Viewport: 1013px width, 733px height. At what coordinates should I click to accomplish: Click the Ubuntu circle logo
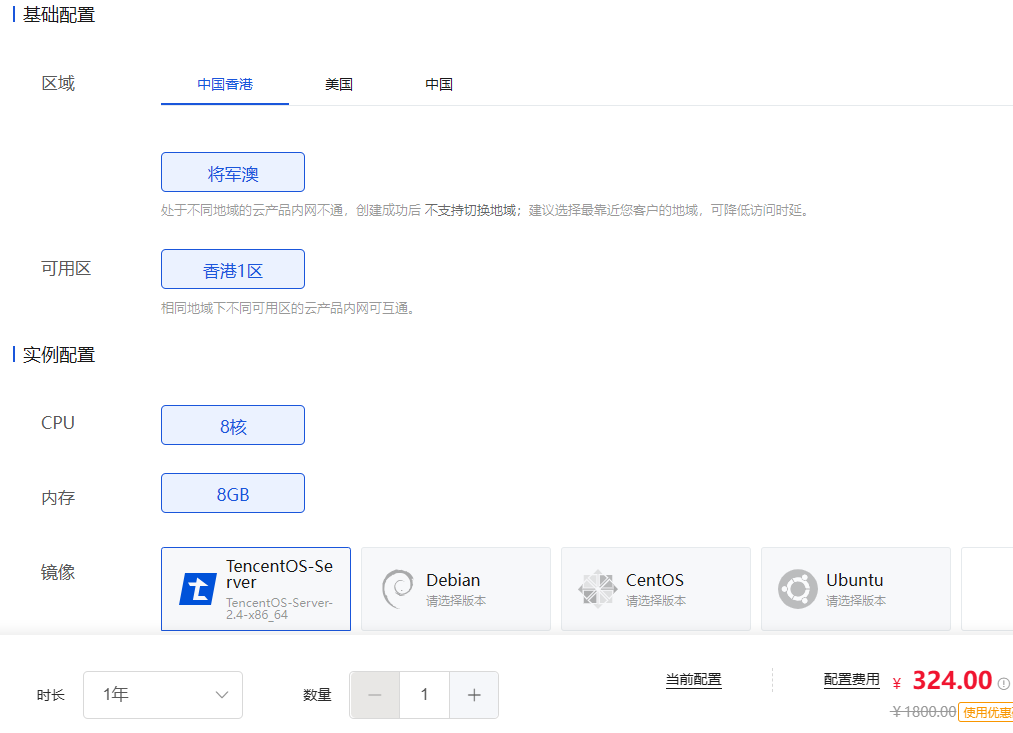(x=798, y=588)
